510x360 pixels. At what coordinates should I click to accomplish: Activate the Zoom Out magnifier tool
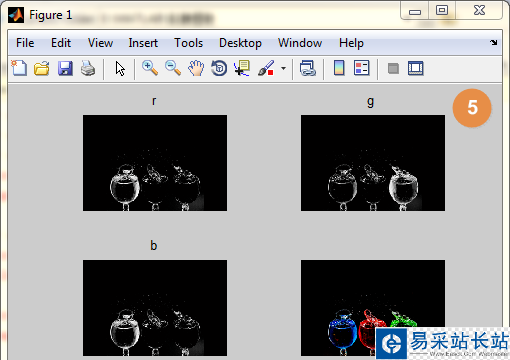point(173,68)
